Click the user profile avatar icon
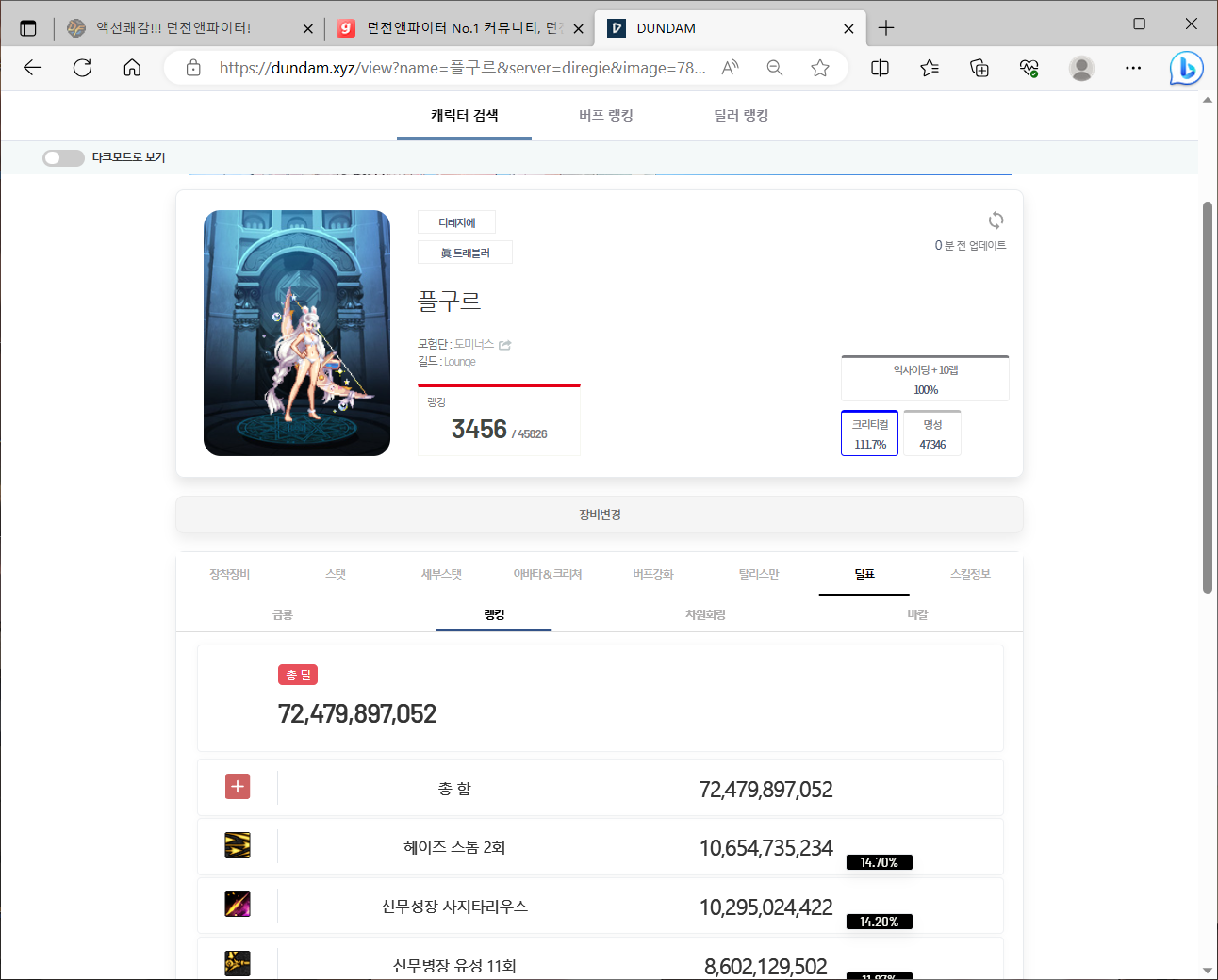 click(x=1081, y=68)
